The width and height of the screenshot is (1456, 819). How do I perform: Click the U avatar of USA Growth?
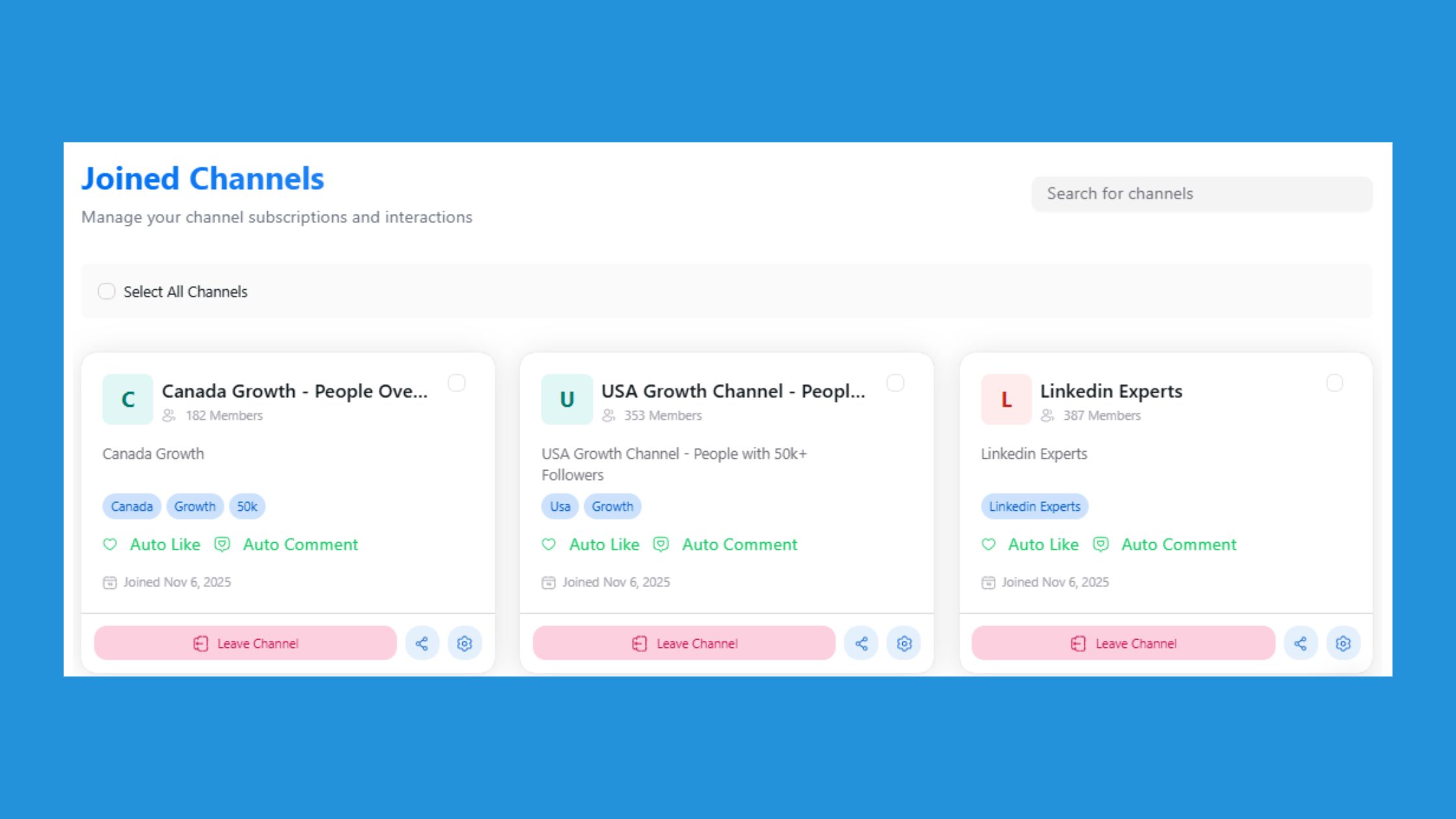[x=567, y=399]
